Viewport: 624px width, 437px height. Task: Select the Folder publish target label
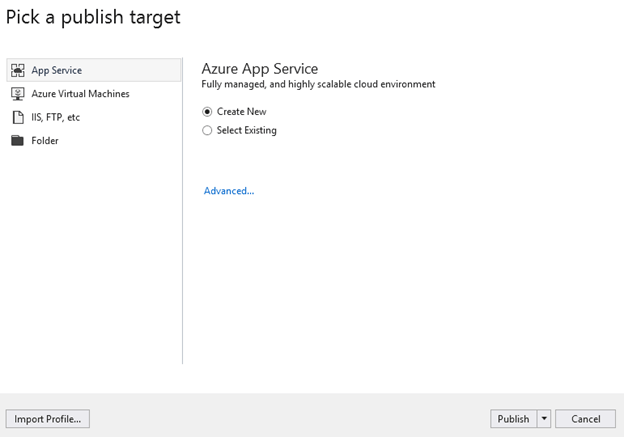click(45, 140)
